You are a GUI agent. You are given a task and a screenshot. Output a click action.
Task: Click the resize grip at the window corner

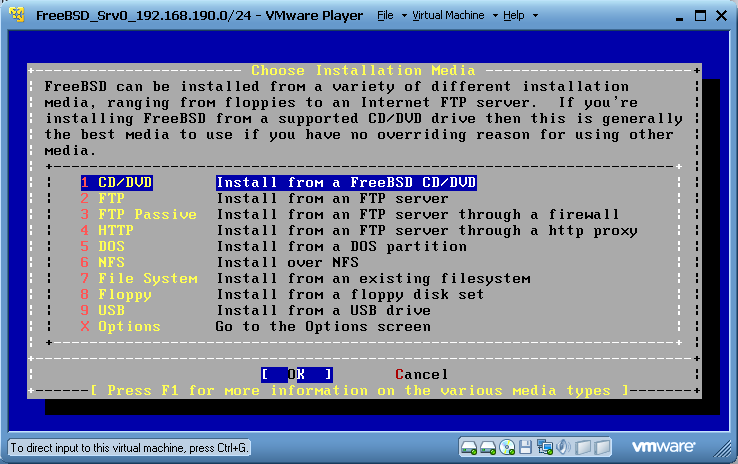point(722,448)
